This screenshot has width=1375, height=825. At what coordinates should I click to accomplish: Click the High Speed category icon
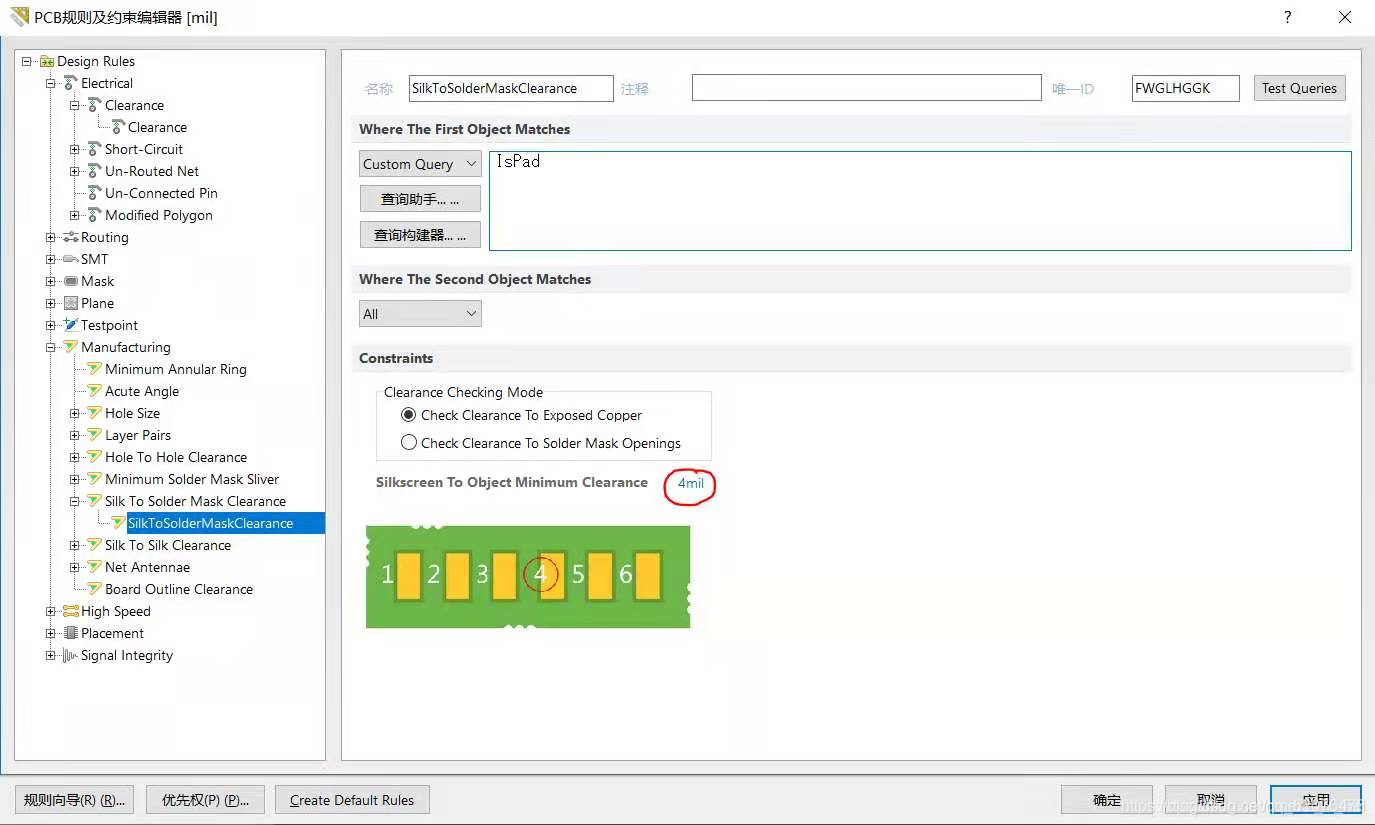[71, 611]
